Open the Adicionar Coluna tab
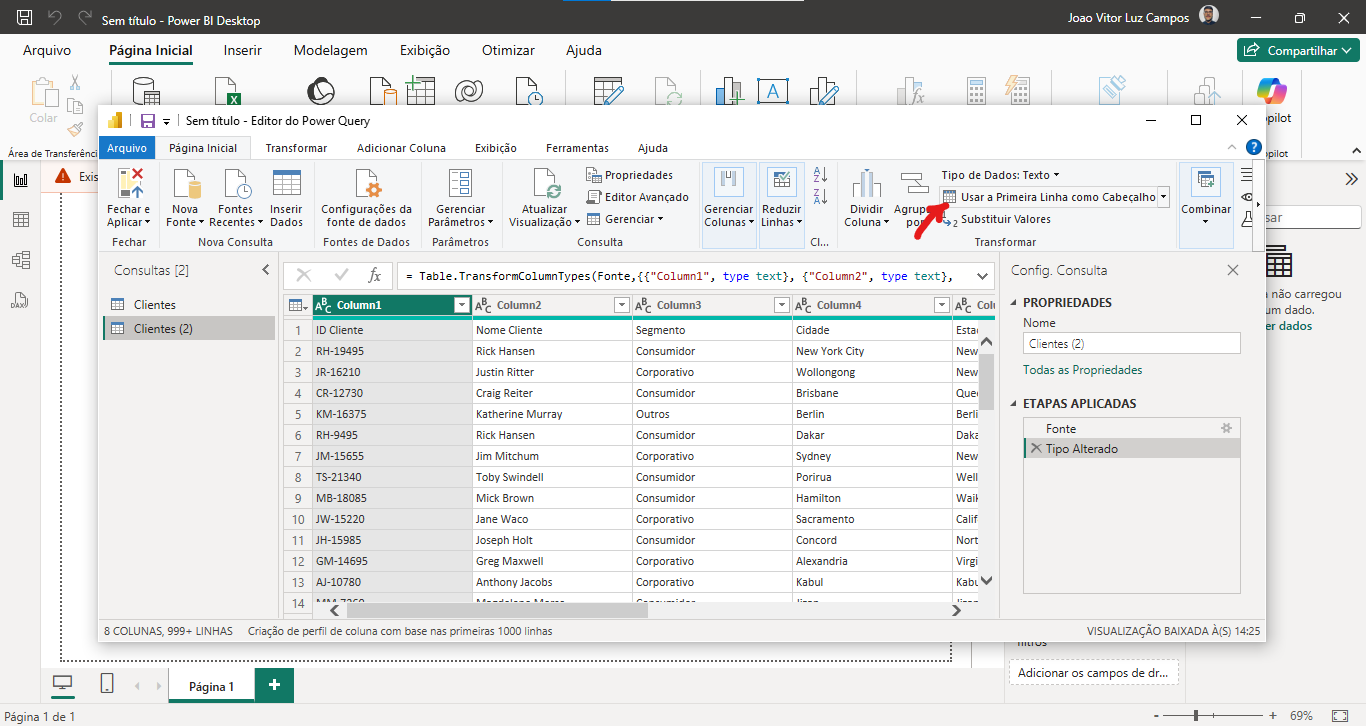1366x726 pixels. click(401, 148)
